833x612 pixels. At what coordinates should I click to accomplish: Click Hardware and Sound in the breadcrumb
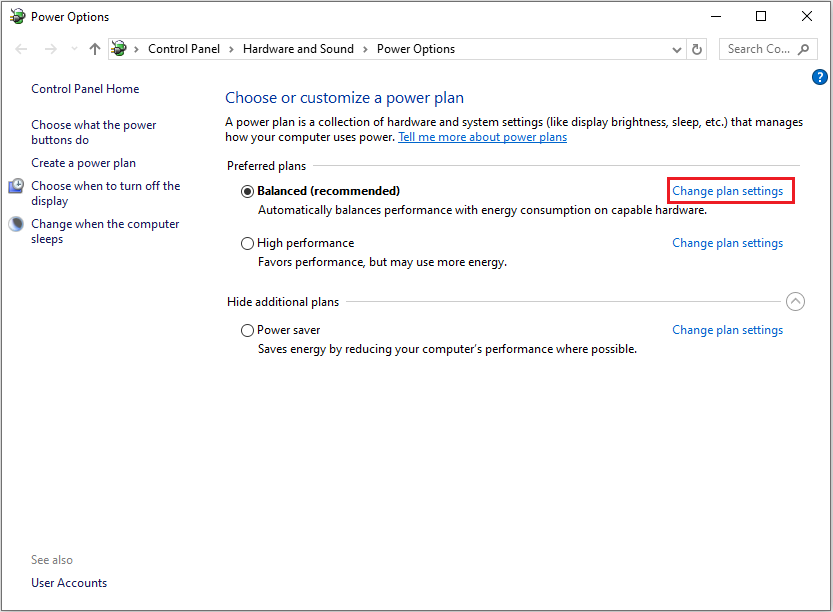298,49
